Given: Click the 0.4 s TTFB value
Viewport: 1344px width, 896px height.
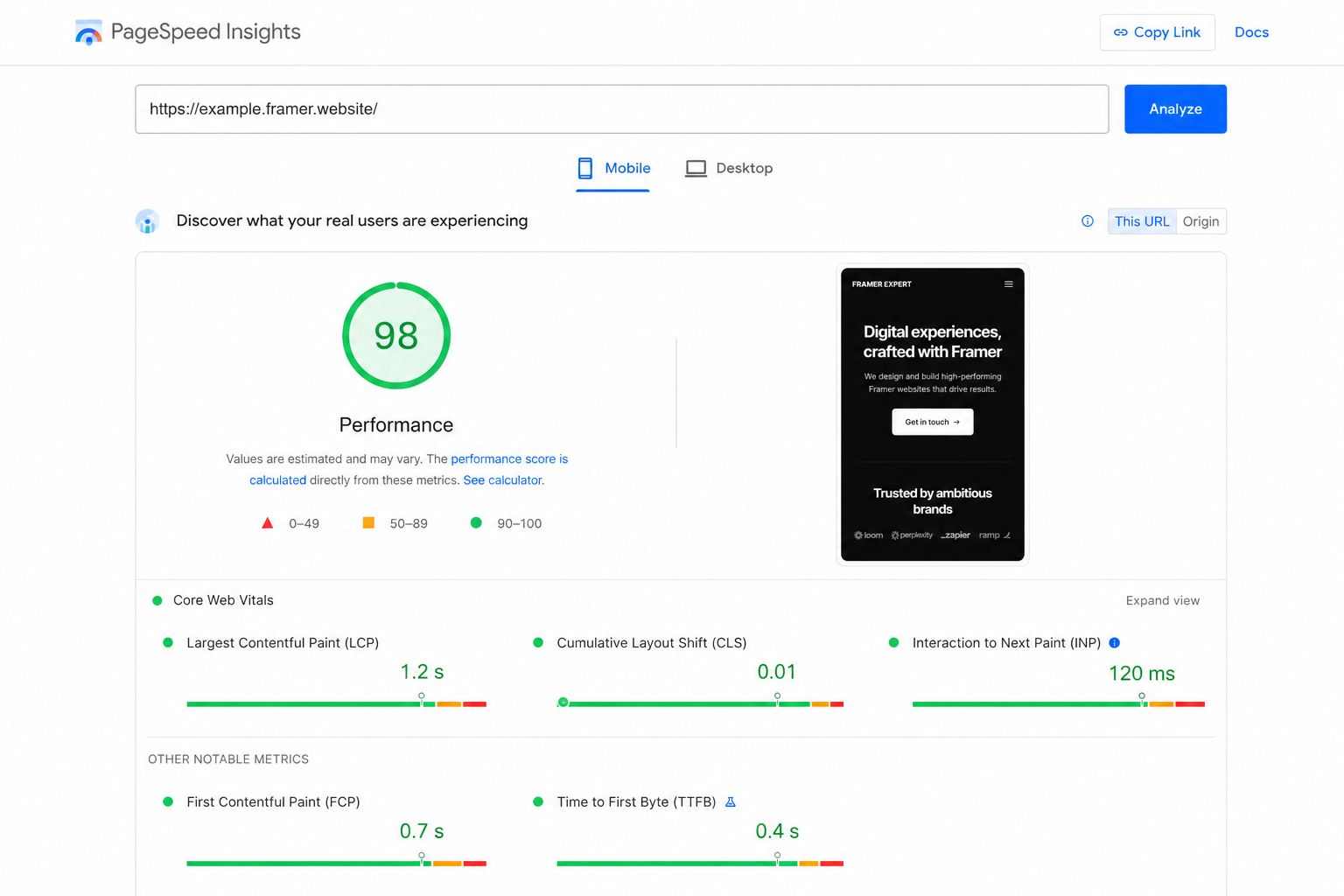Looking at the screenshot, I should tap(777, 831).
